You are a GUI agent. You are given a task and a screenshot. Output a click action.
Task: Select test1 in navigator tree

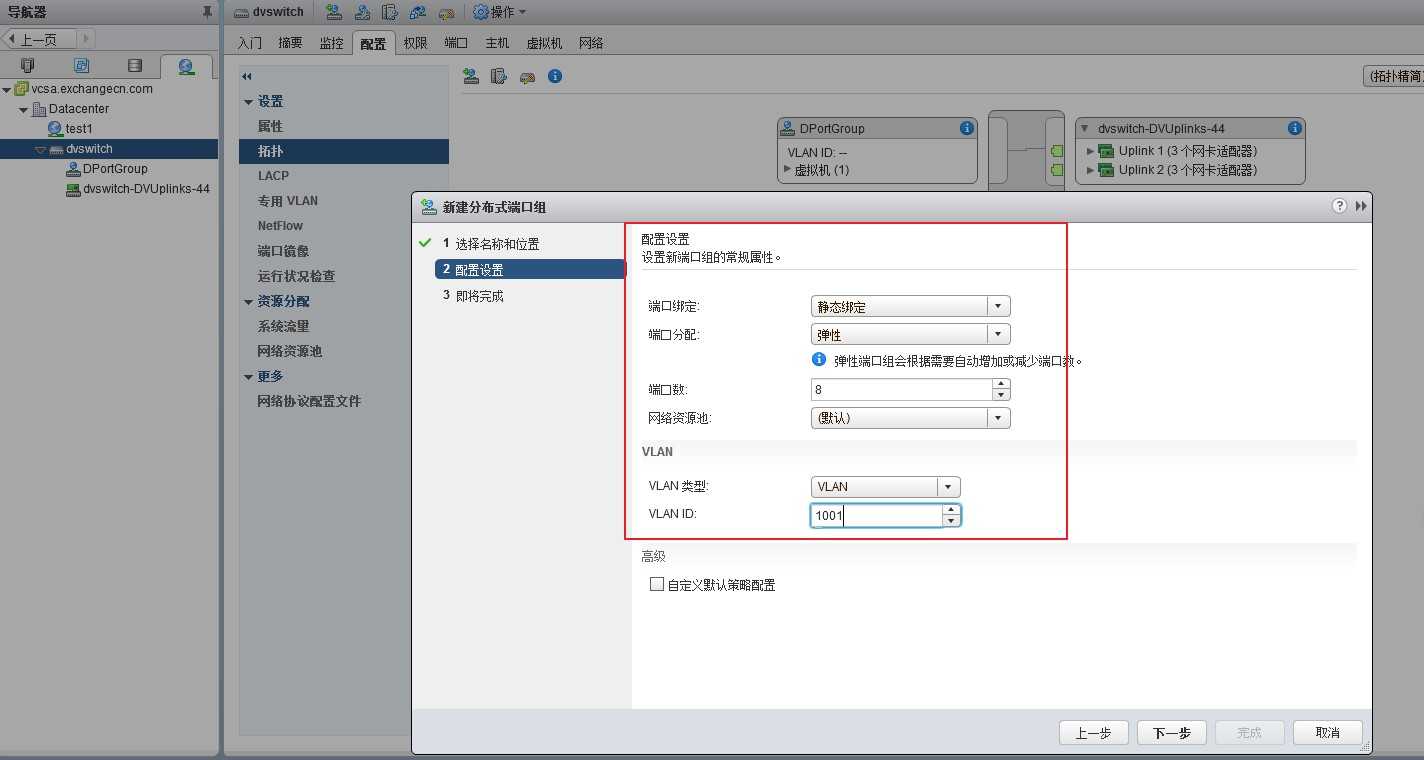[x=79, y=129]
